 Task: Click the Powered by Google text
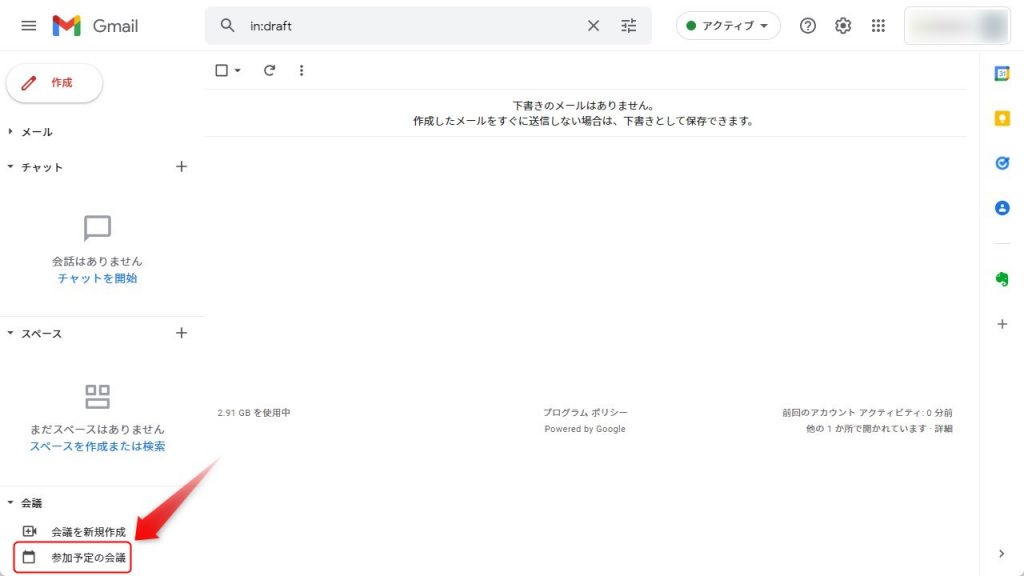[x=585, y=429]
